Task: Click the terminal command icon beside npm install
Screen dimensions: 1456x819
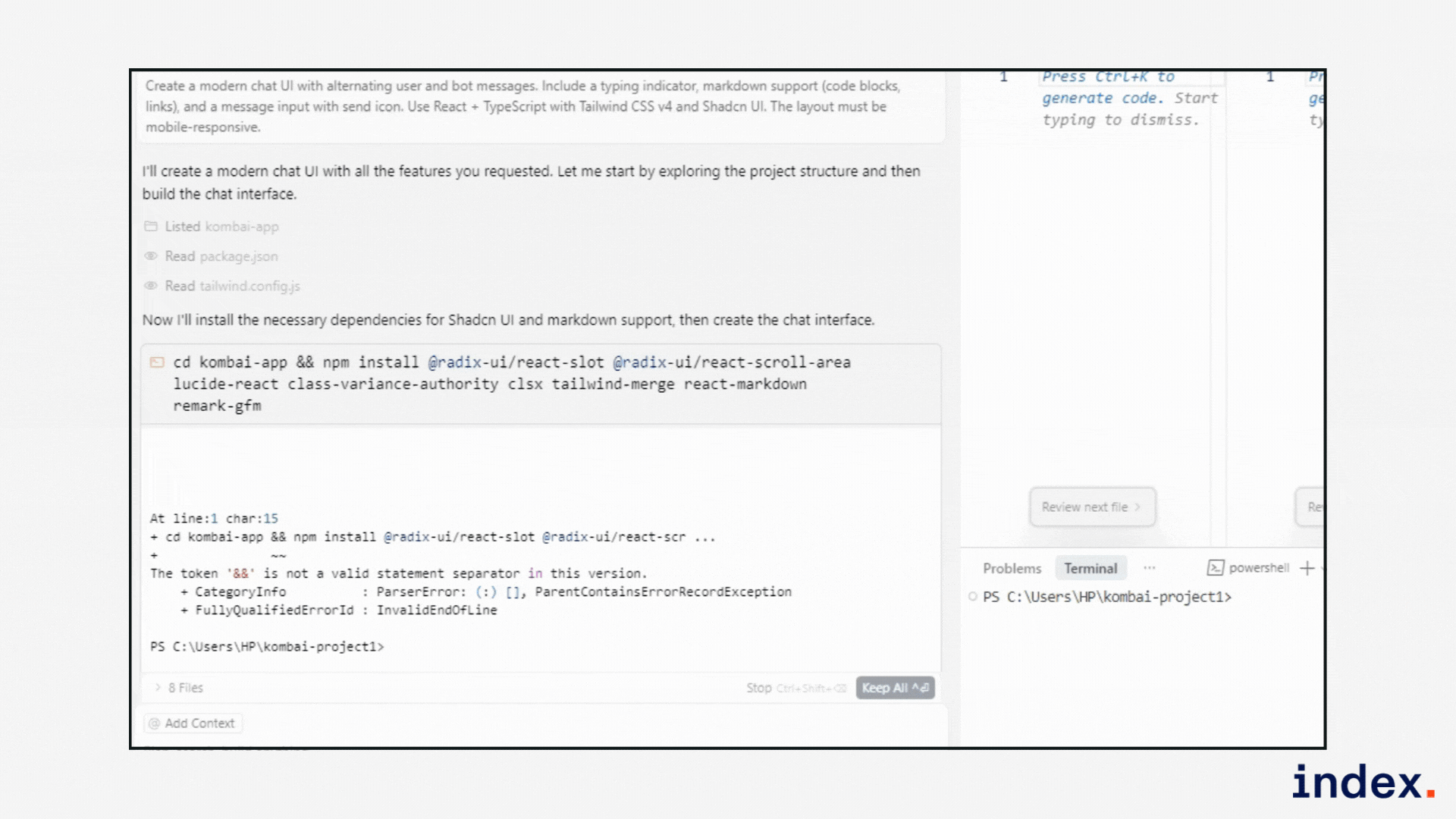Action: (x=157, y=362)
